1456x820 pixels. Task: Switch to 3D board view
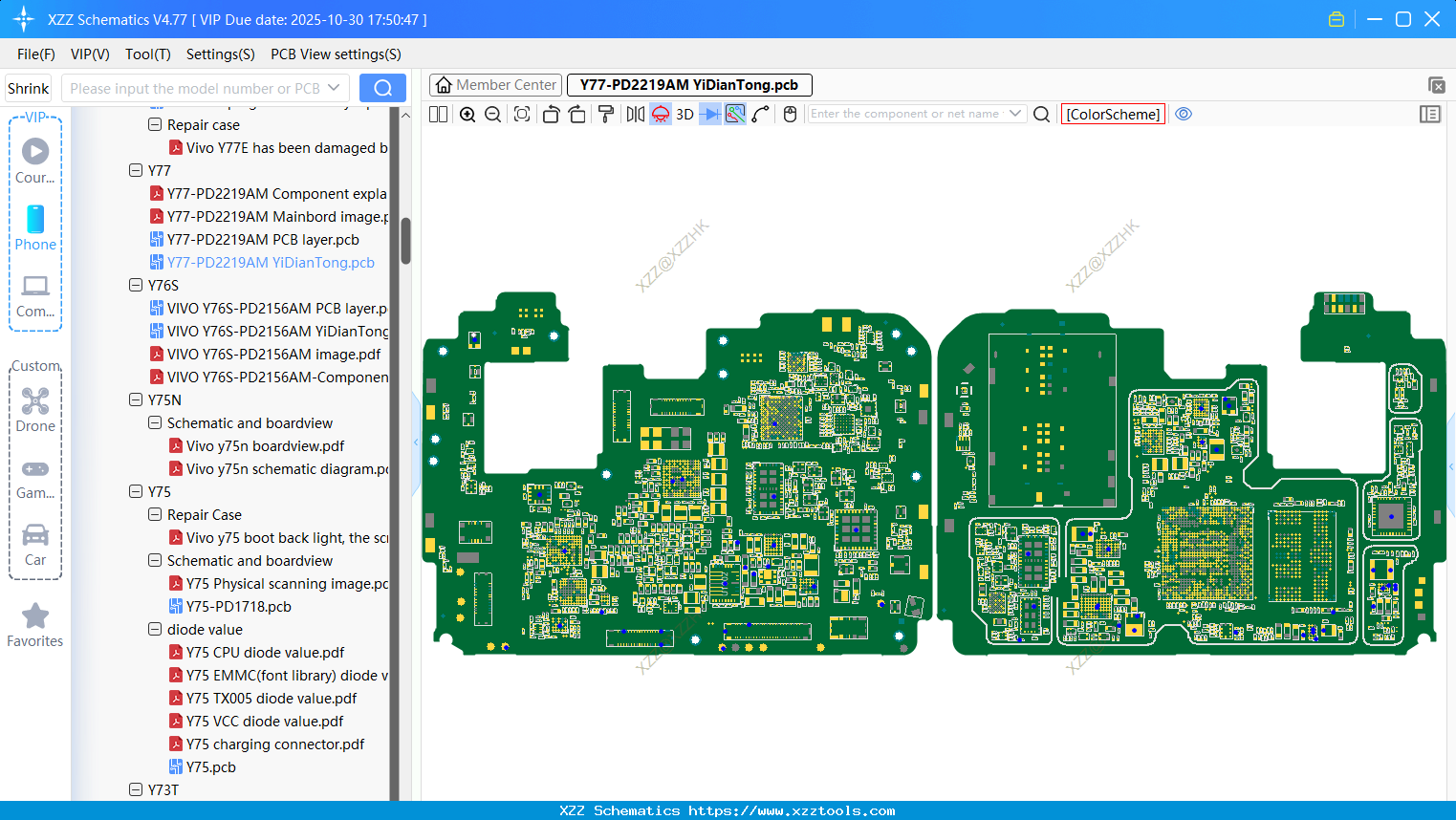685,115
